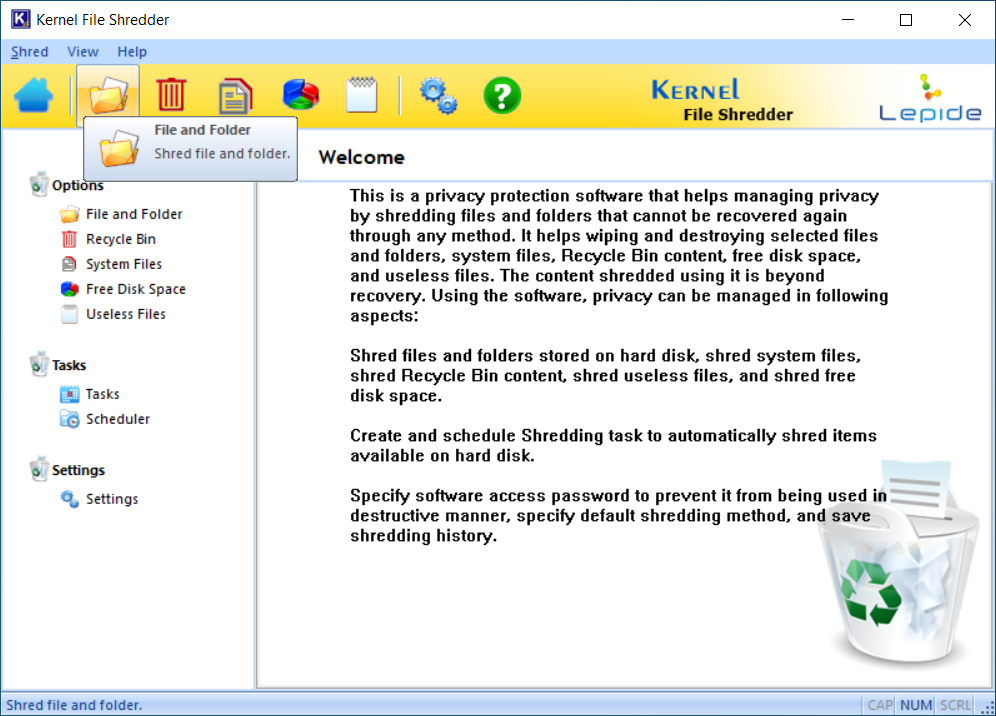Click the window resize grip in status bar
This screenshot has width=996, height=716.
point(988,707)
